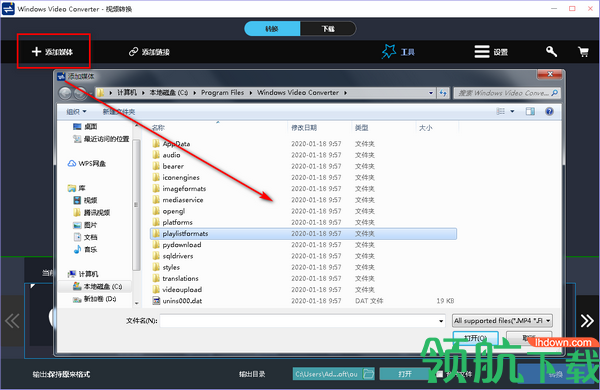This screenshot has height=390, width=600.
Task: Open WPS cloud drive in navigation pane
Action: tap(86, 163)
